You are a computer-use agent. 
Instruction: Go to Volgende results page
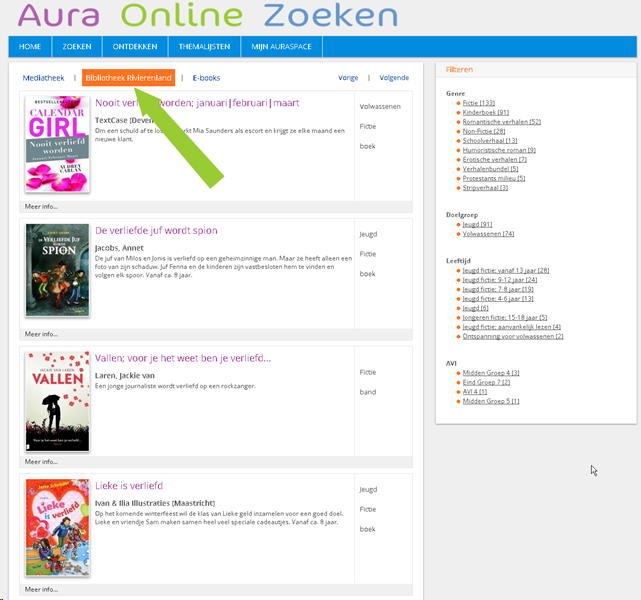coord(393,77)
